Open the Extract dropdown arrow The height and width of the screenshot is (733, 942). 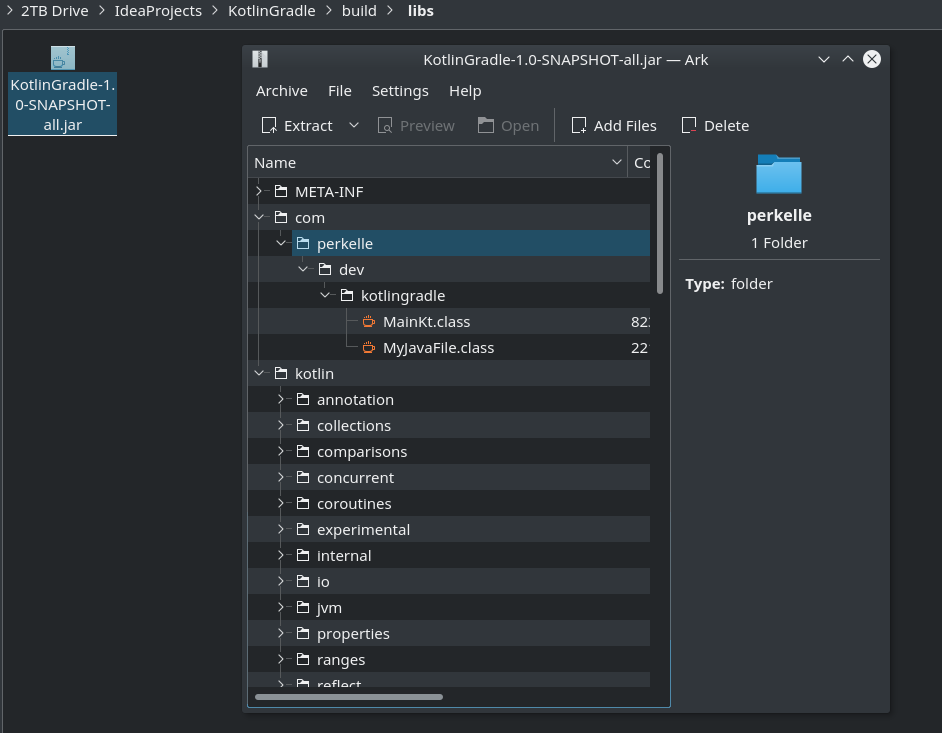(353, 125)
